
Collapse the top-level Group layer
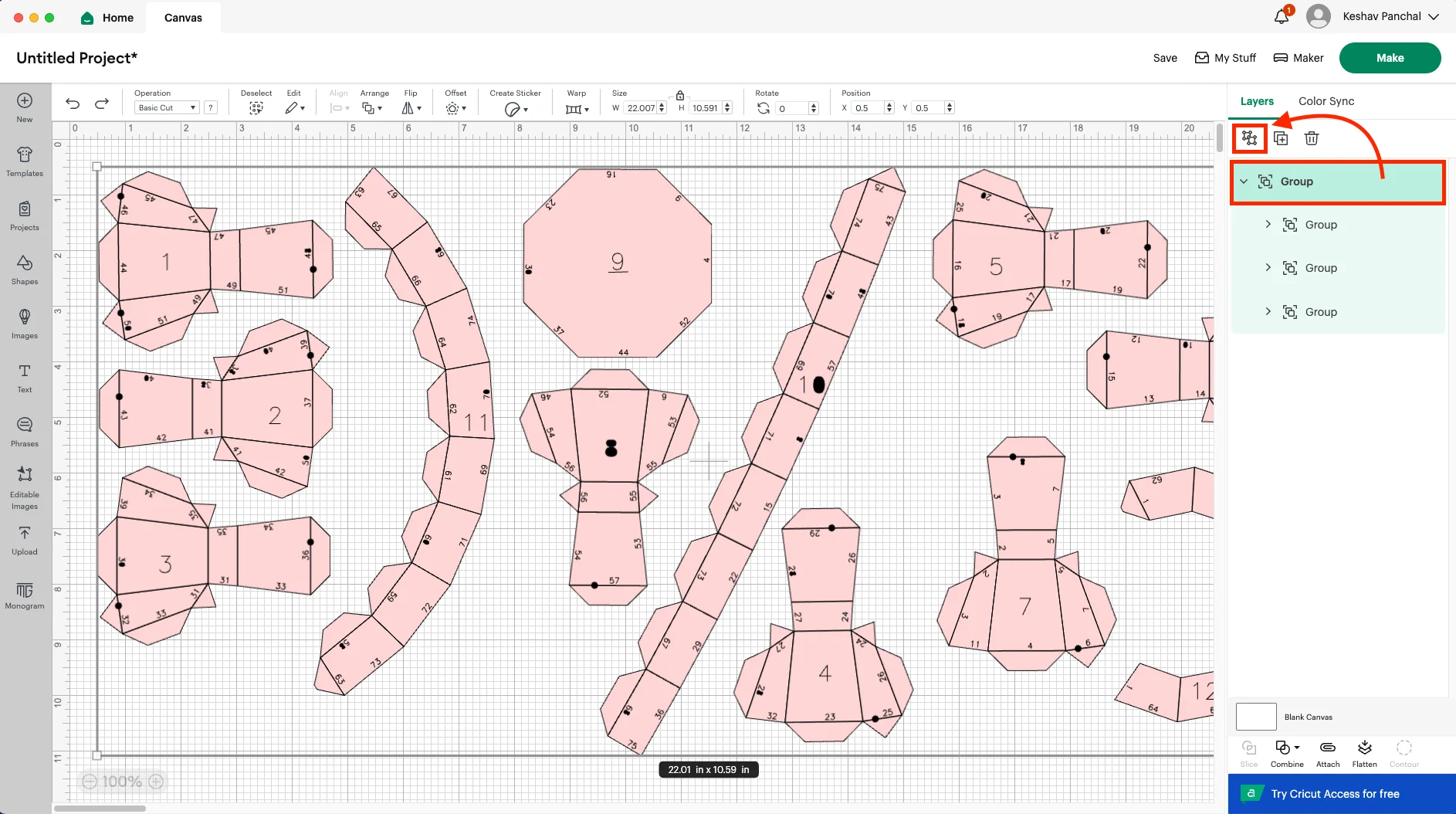tap(1244, 181)
